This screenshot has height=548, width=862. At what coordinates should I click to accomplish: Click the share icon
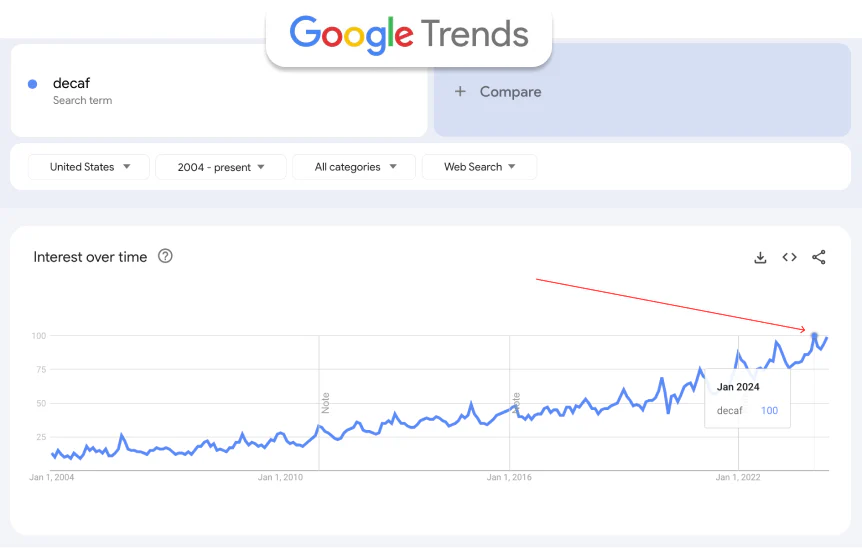click(x=819, y=257)
